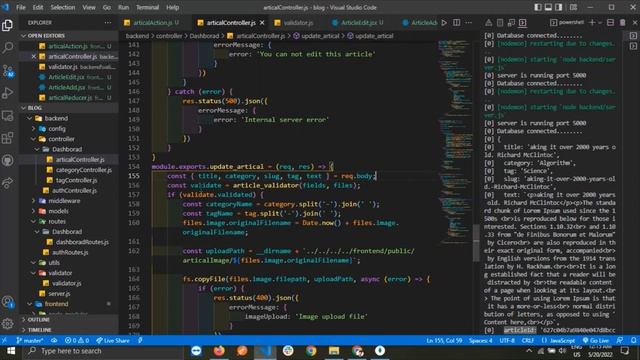Close the articalController.js editor tab

click(262, 22)
